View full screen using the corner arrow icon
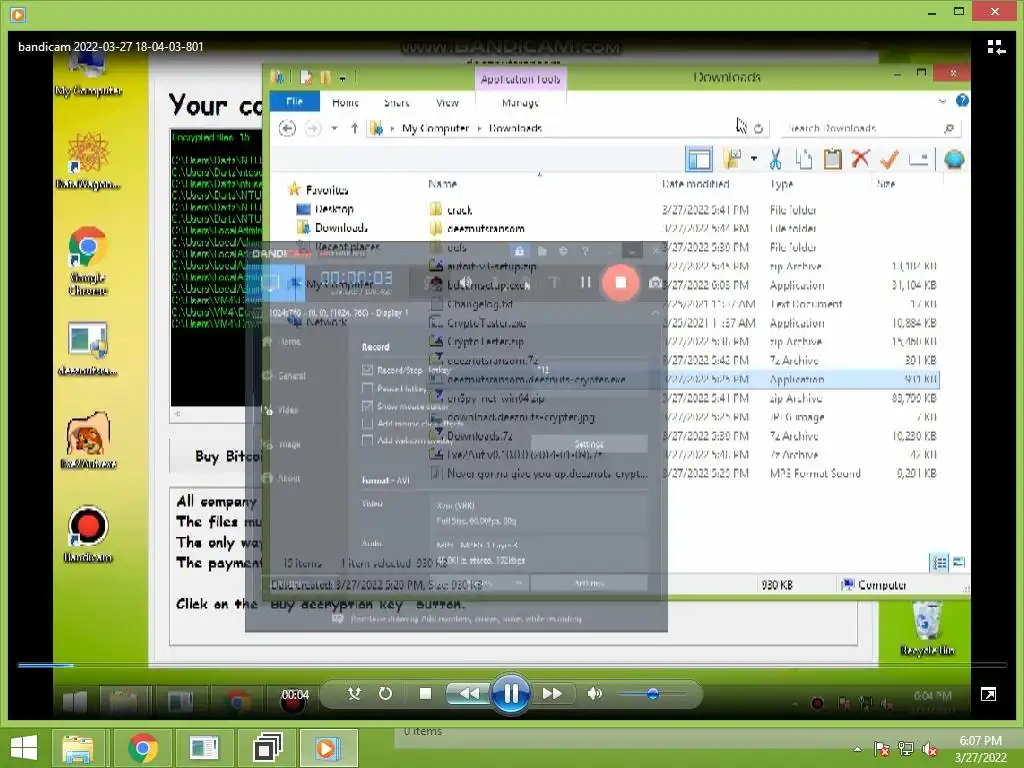Screen dimensions: 1024x768 (x=988, y=694)
